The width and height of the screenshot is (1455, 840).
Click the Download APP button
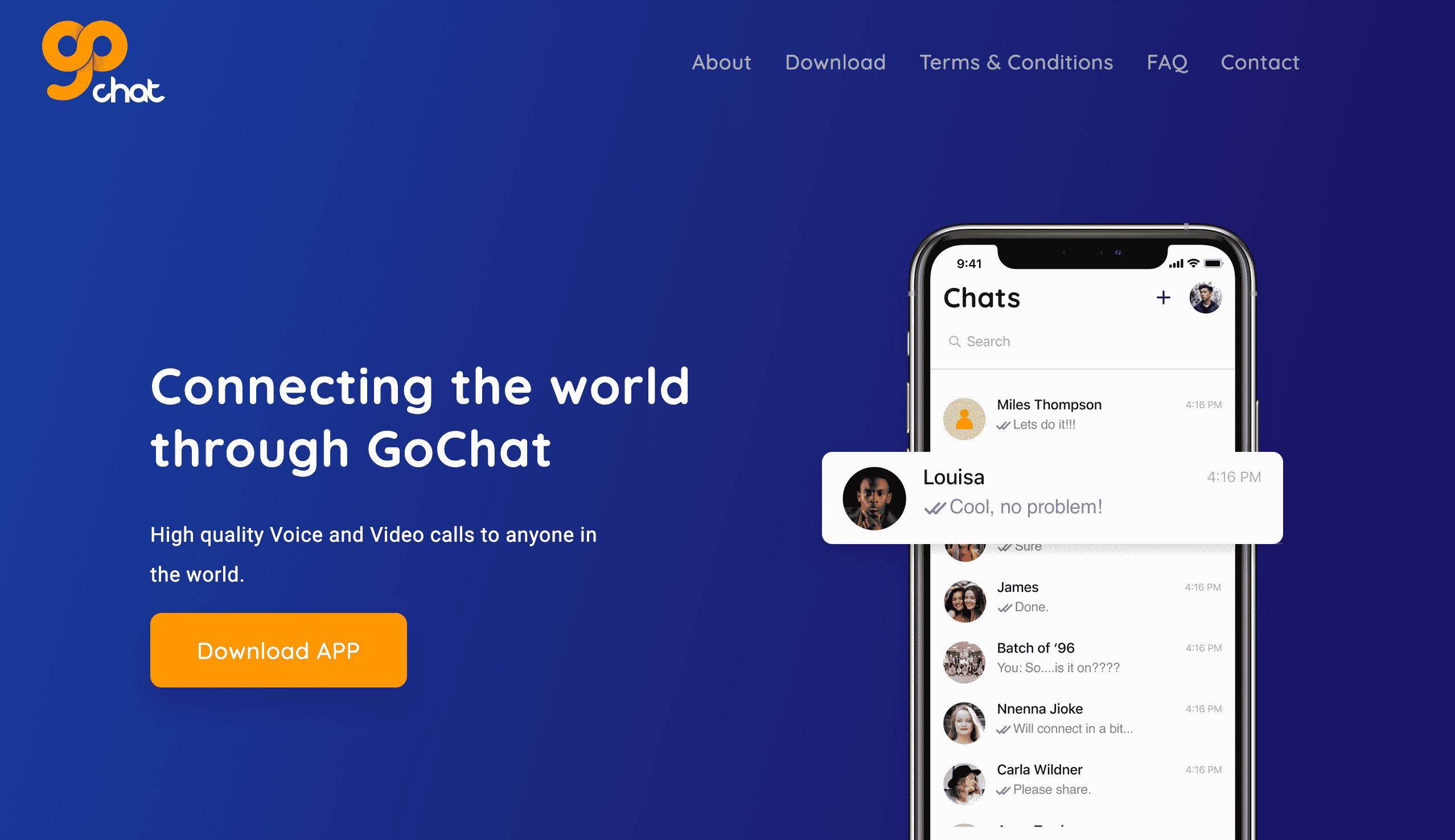point(280,650)
